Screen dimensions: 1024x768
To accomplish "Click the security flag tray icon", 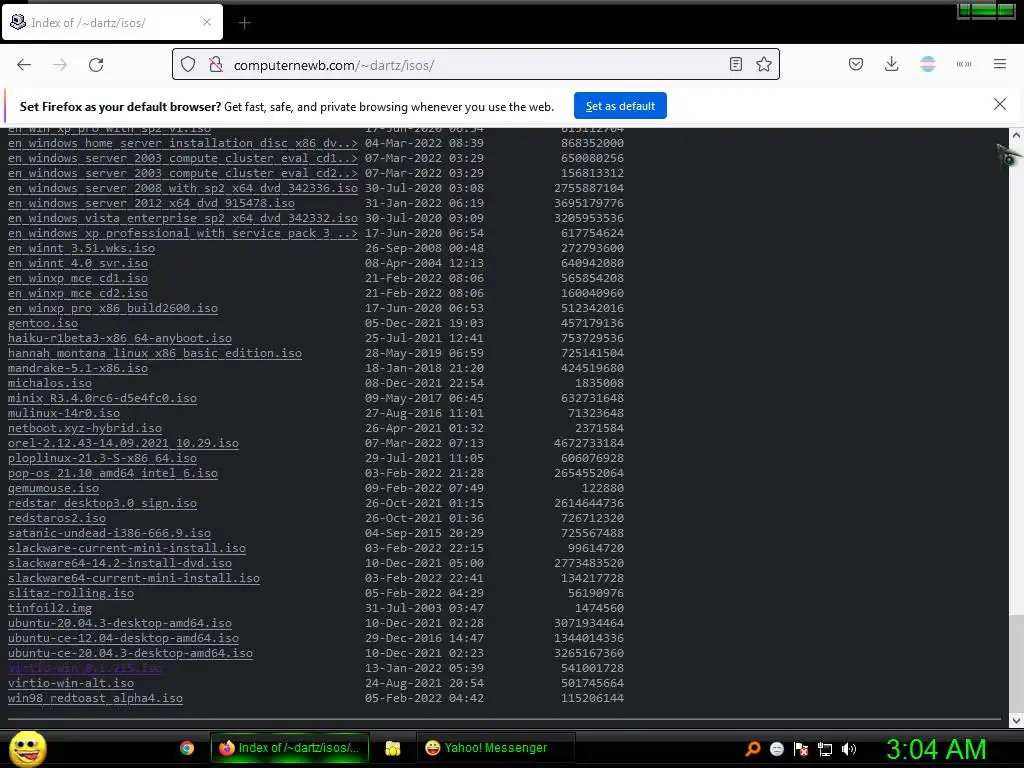I will pyautogui.click(x=801, y=749).
